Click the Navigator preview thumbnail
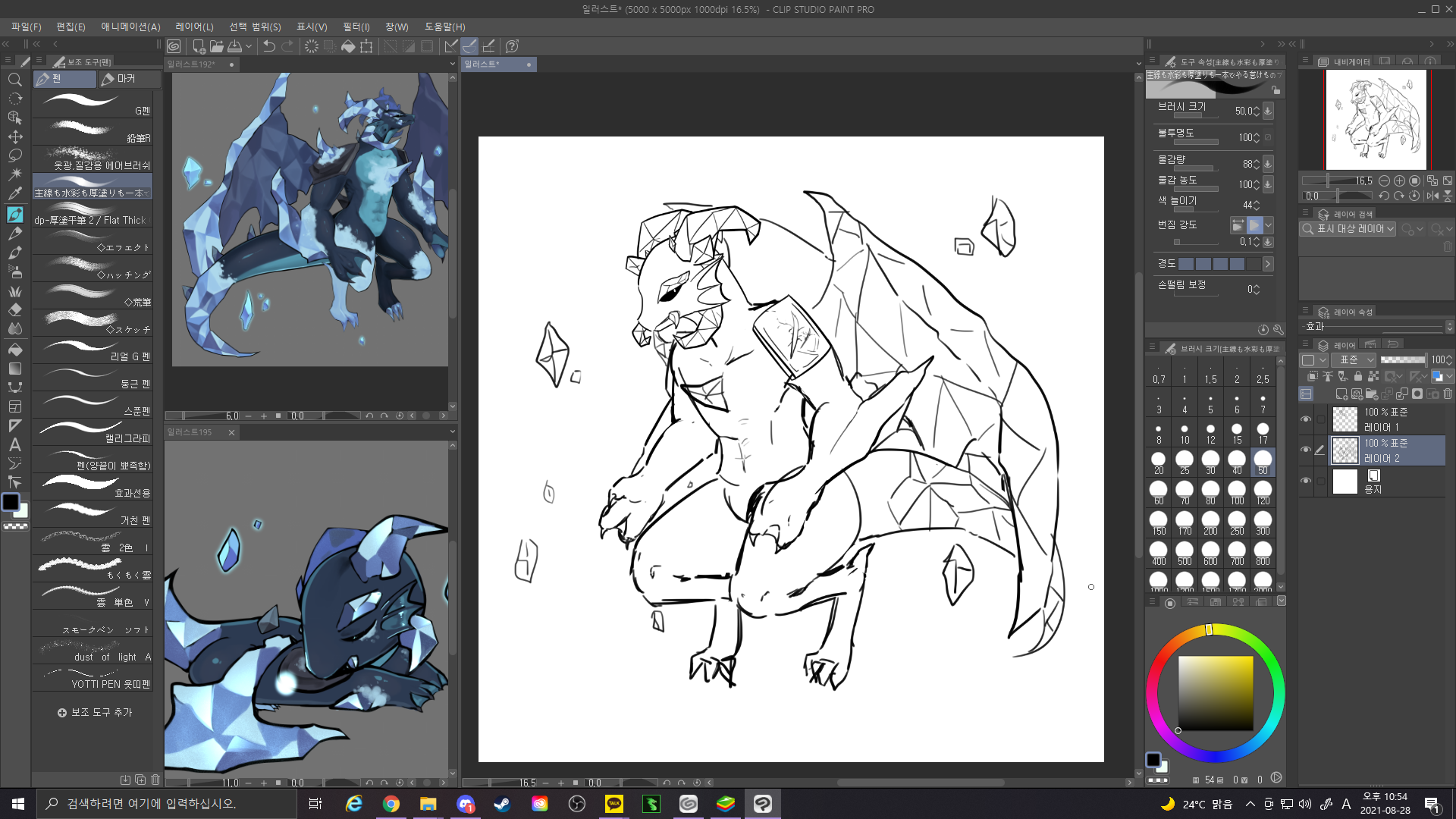 (x=1376, y=120)
